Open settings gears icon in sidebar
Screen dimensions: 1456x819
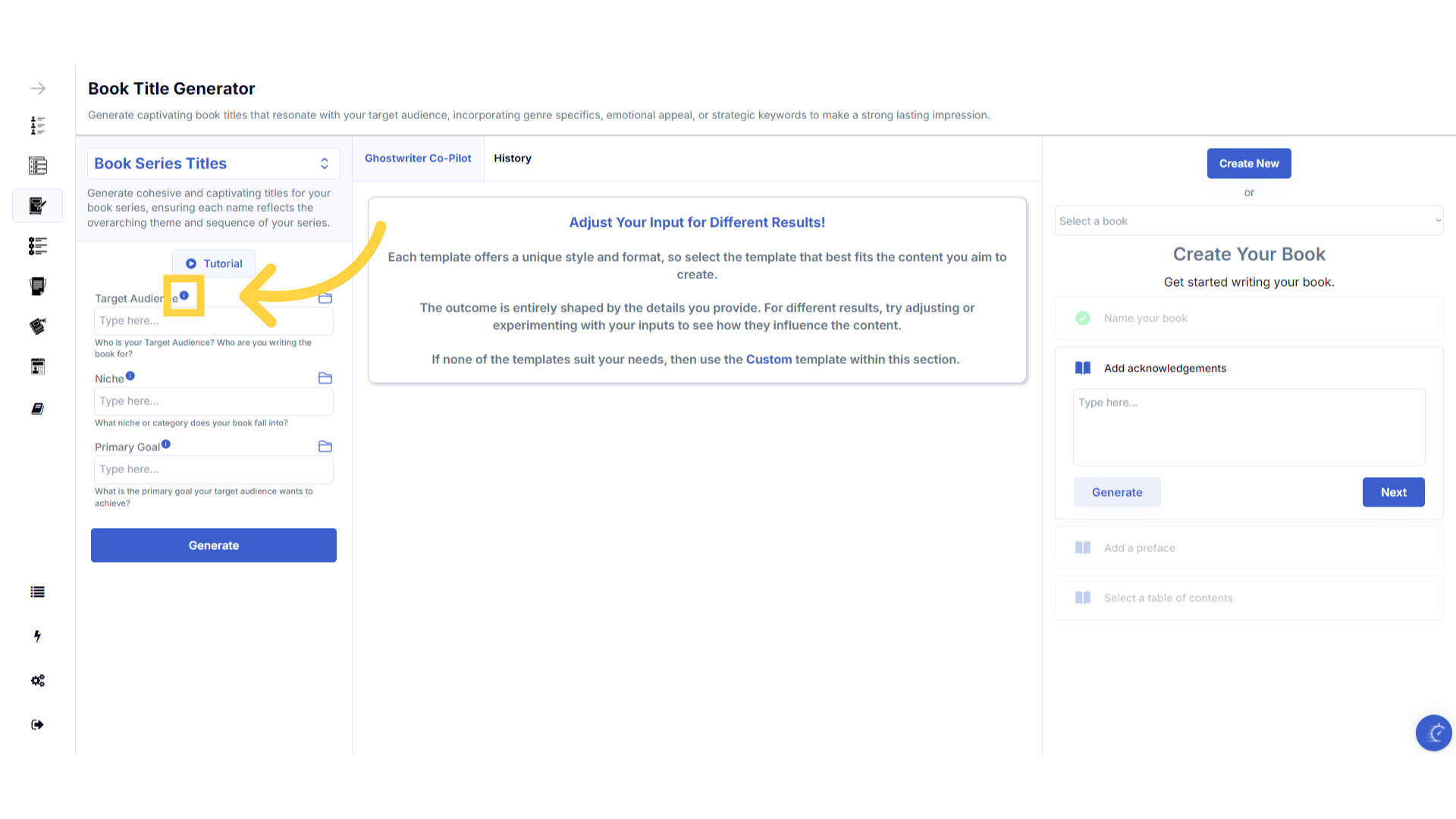tap(37, 681)
